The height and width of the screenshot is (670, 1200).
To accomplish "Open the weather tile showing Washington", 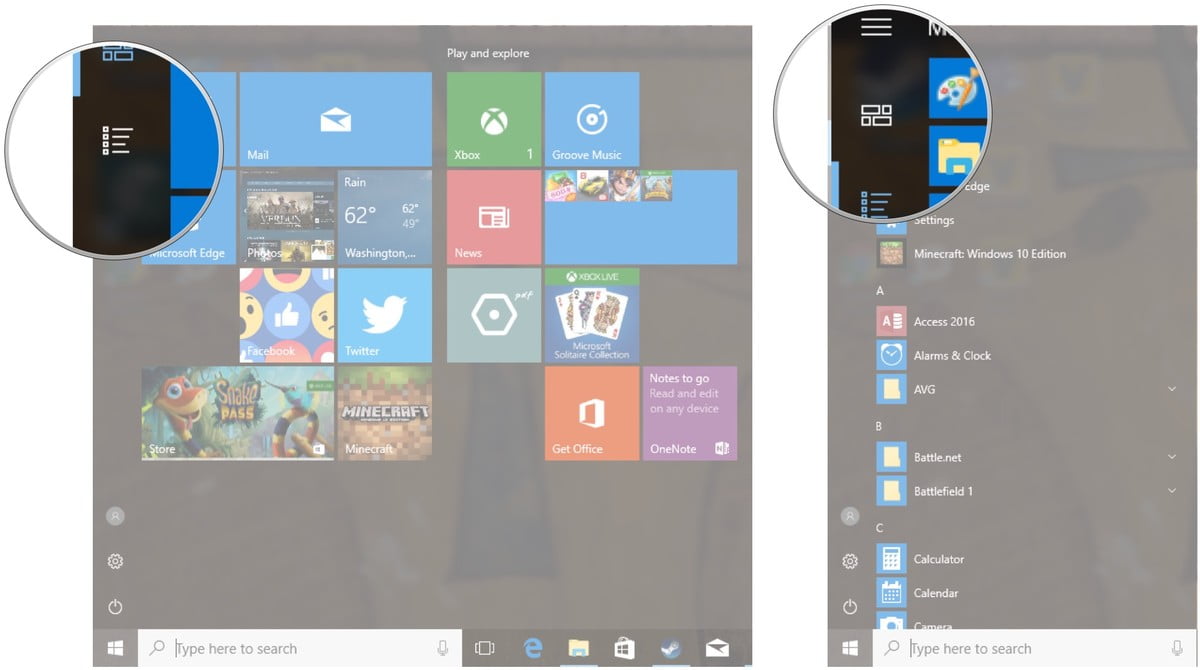I will click(x=385, y=216).
